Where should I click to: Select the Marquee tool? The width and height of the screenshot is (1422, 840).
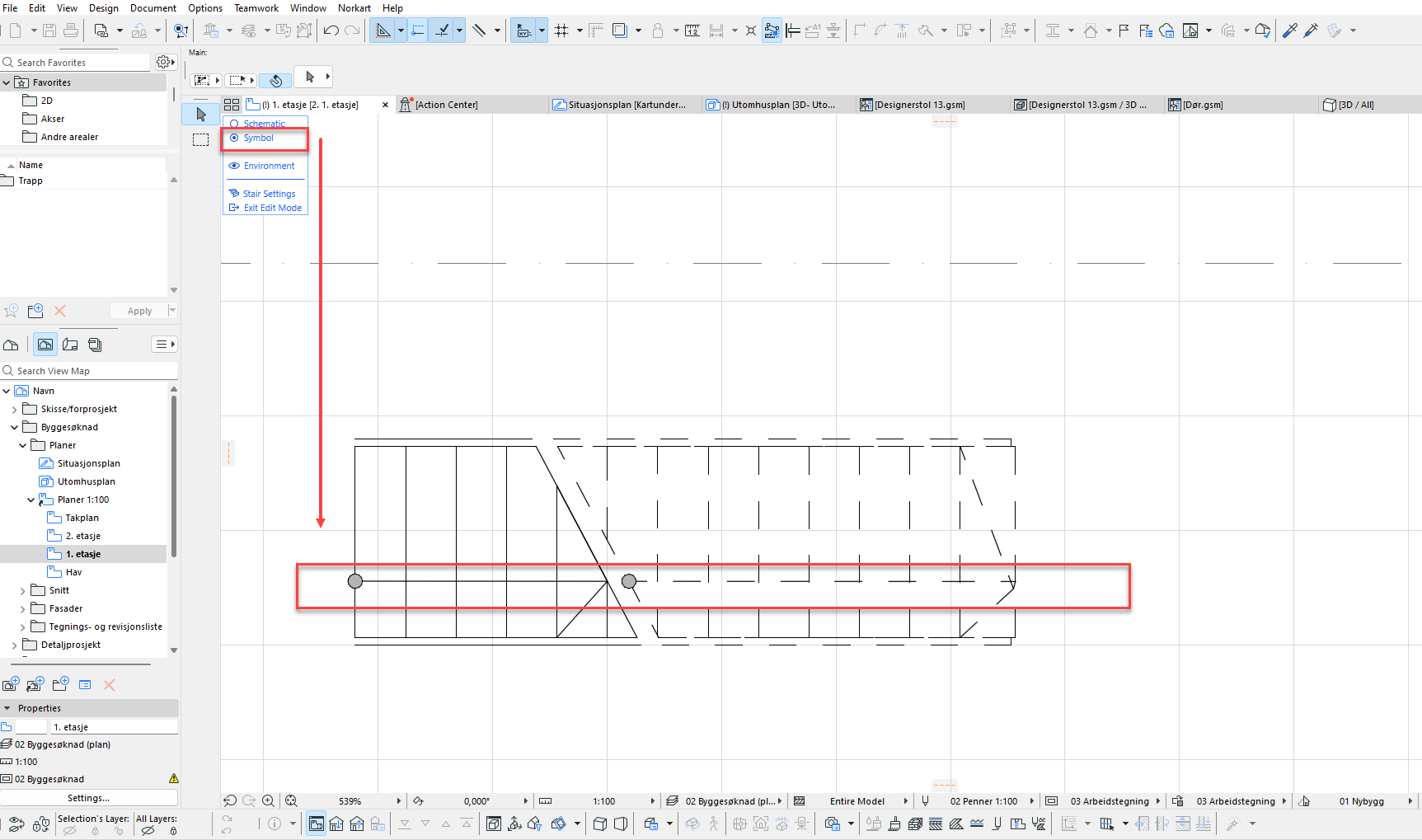tap(201, 139)
